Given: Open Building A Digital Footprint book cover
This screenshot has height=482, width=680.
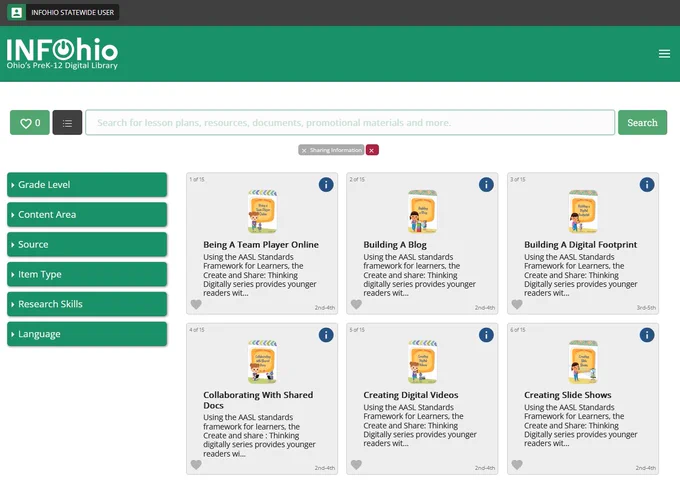Looking at the screenshot, I should tap(583, 211).
